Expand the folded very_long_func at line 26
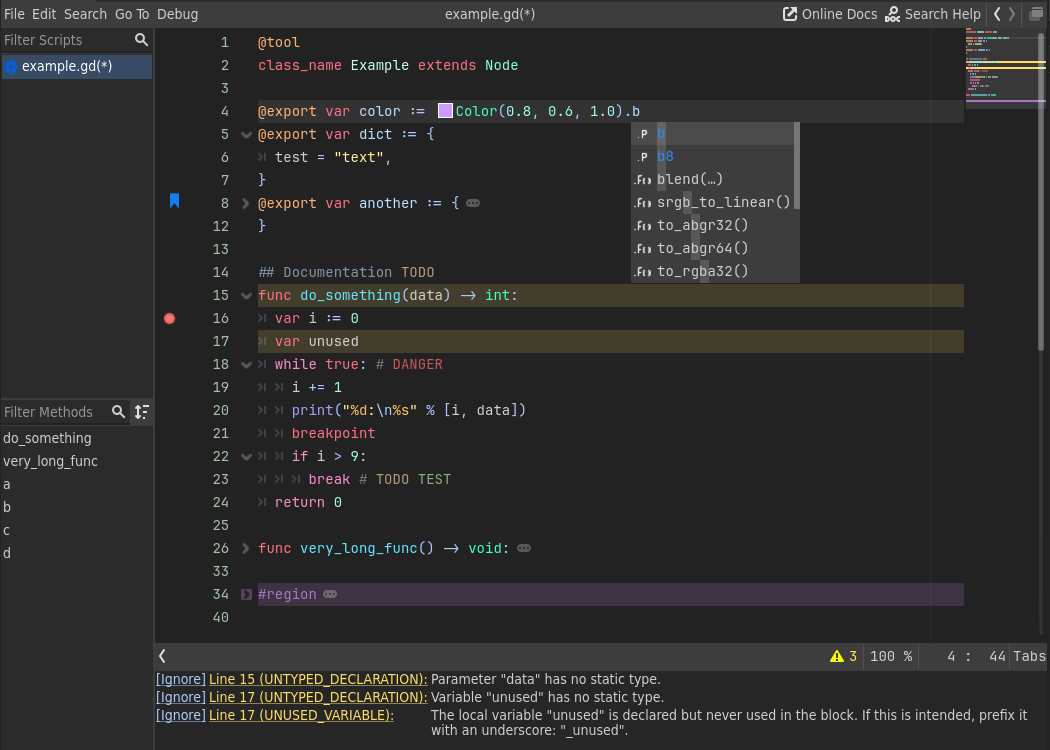This screenshot has height=750, width=1050. coord(246,548)
